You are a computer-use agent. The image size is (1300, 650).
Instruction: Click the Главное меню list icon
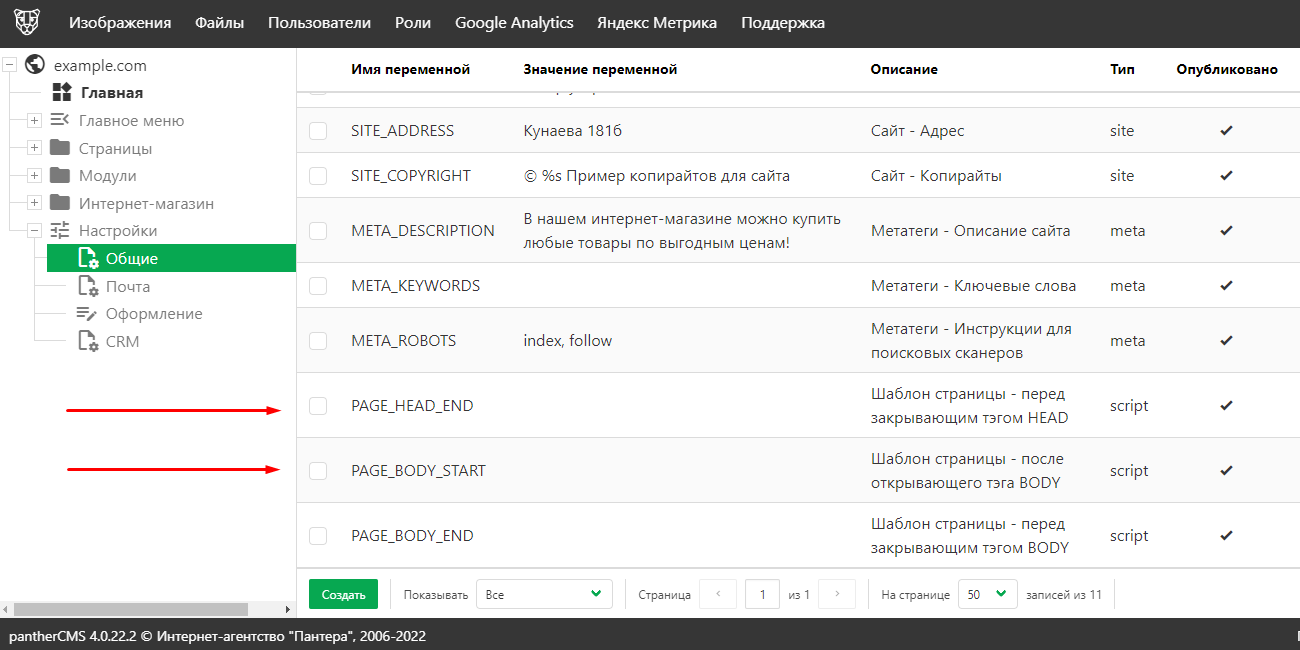pyautogui.click(x=60, y=120)
